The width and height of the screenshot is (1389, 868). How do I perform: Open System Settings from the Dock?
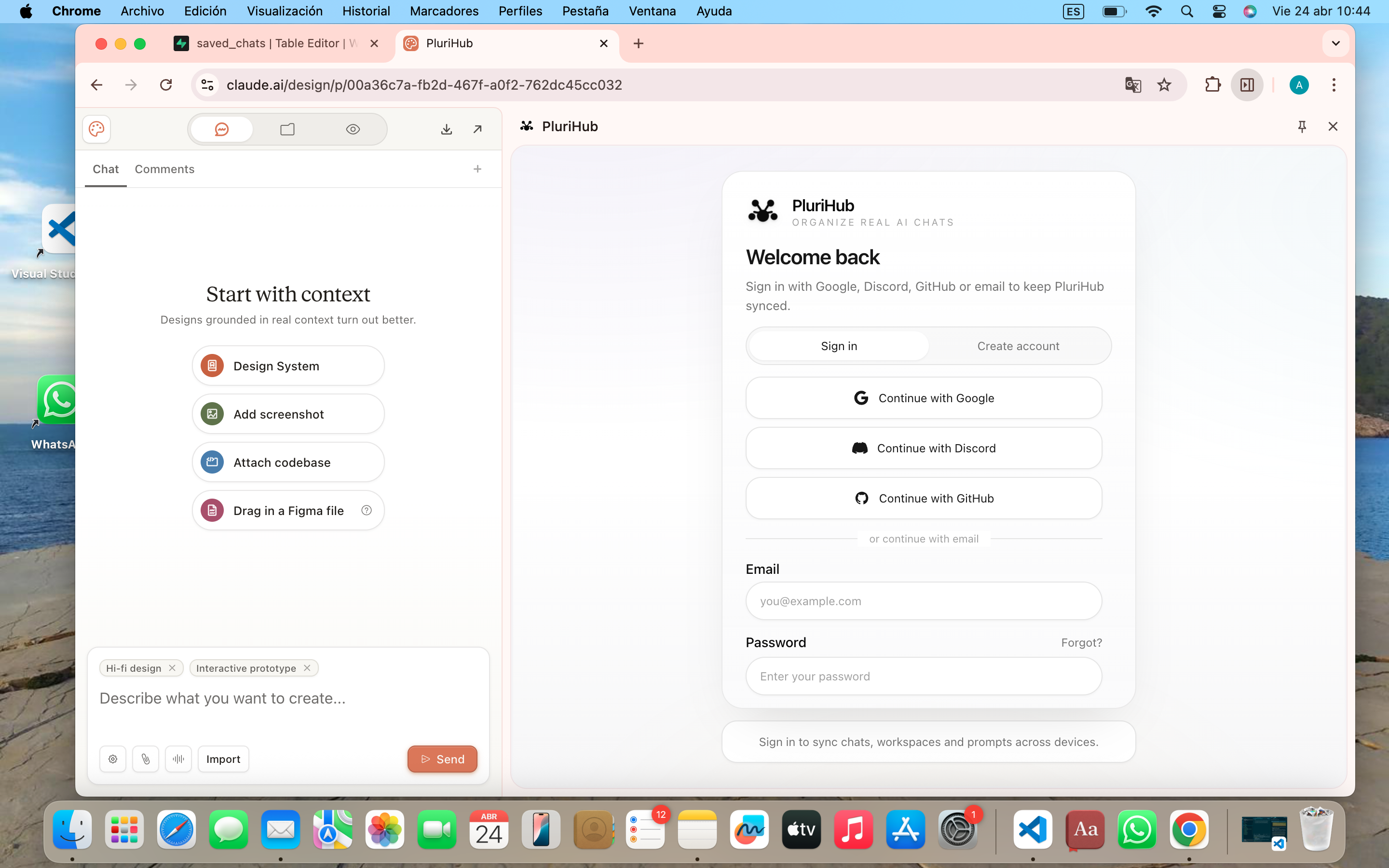[x=957, y=829]
